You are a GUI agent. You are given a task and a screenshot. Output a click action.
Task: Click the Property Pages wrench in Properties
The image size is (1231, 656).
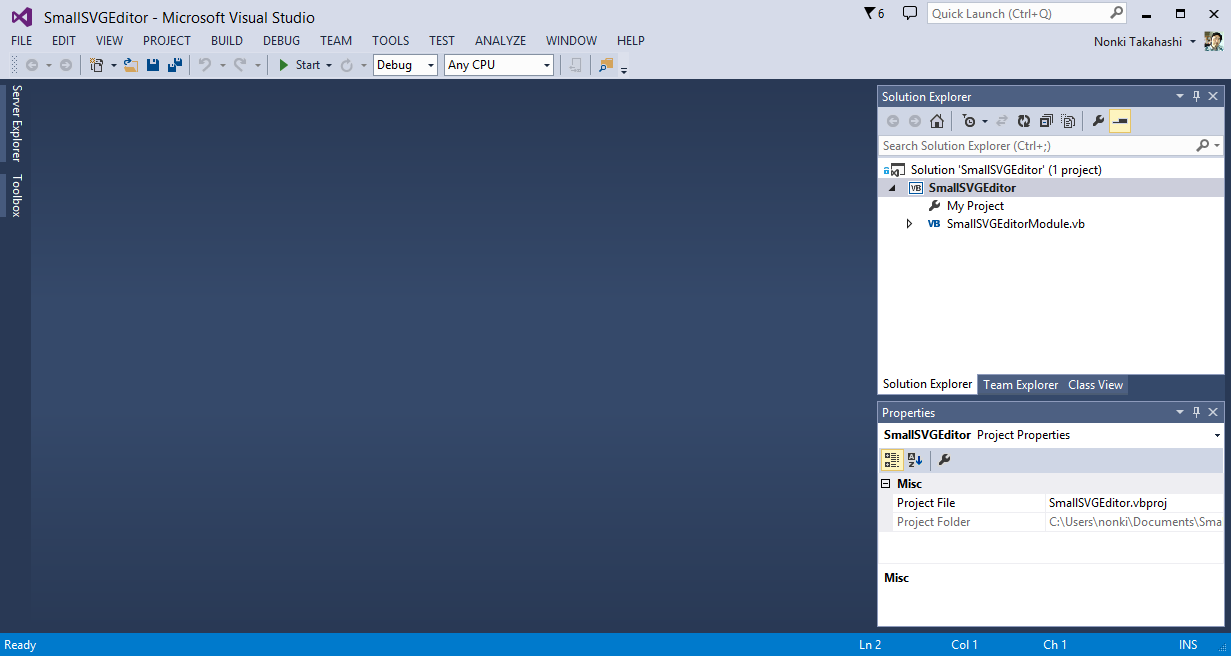(944, 460)
